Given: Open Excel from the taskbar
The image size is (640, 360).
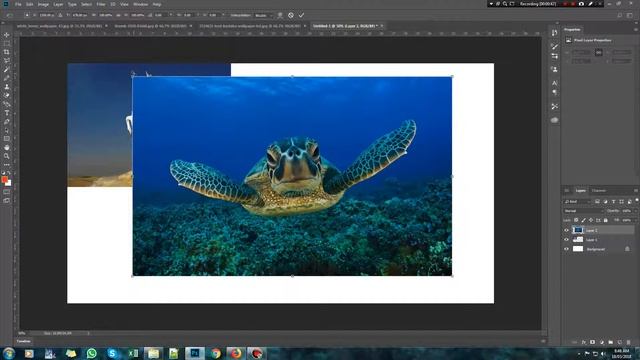Looking at the screenshot, I should tap(133, 353).
